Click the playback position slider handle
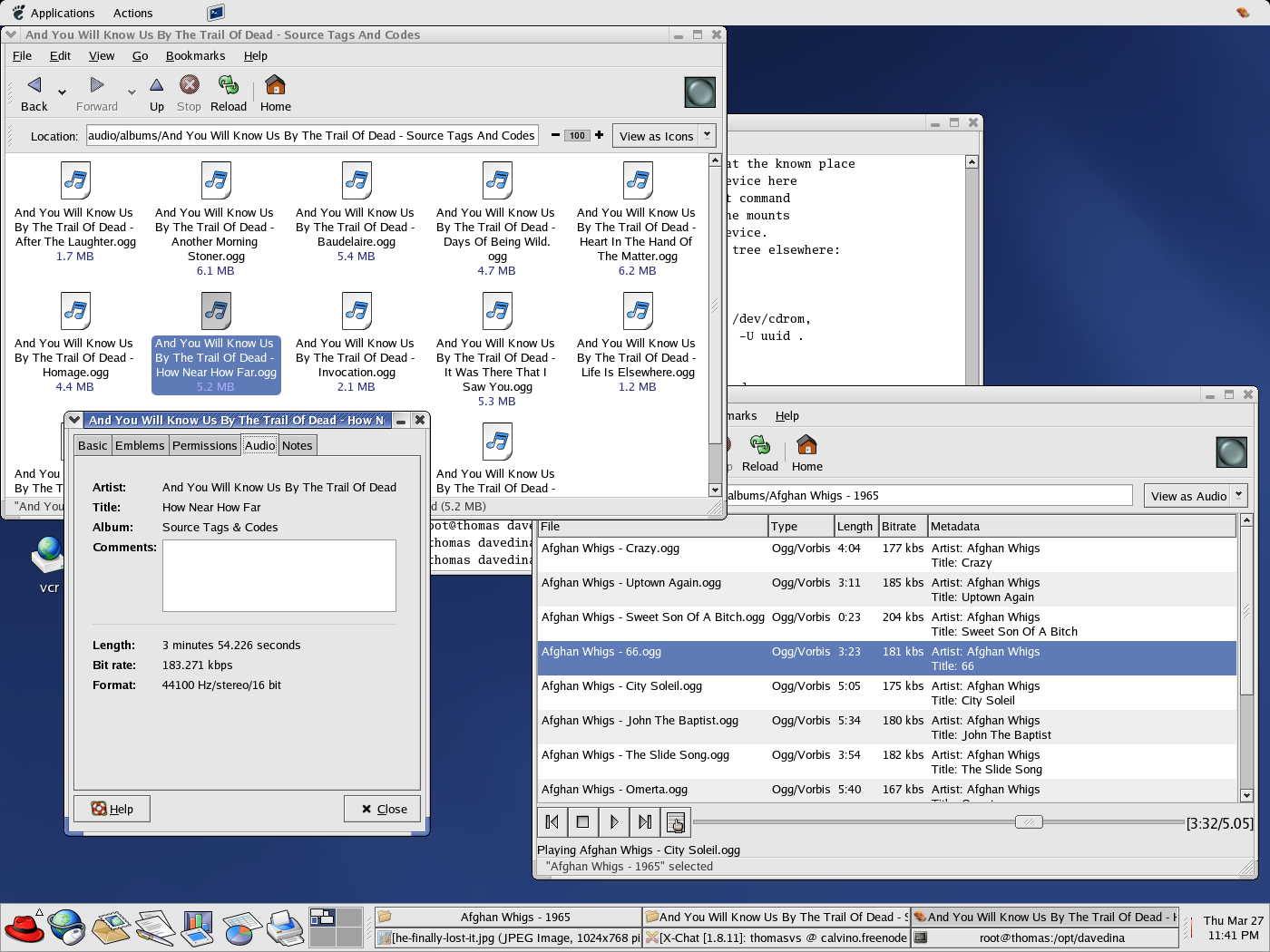The width and height of the screenshot is (1270, 952). tap(1029, 821)
